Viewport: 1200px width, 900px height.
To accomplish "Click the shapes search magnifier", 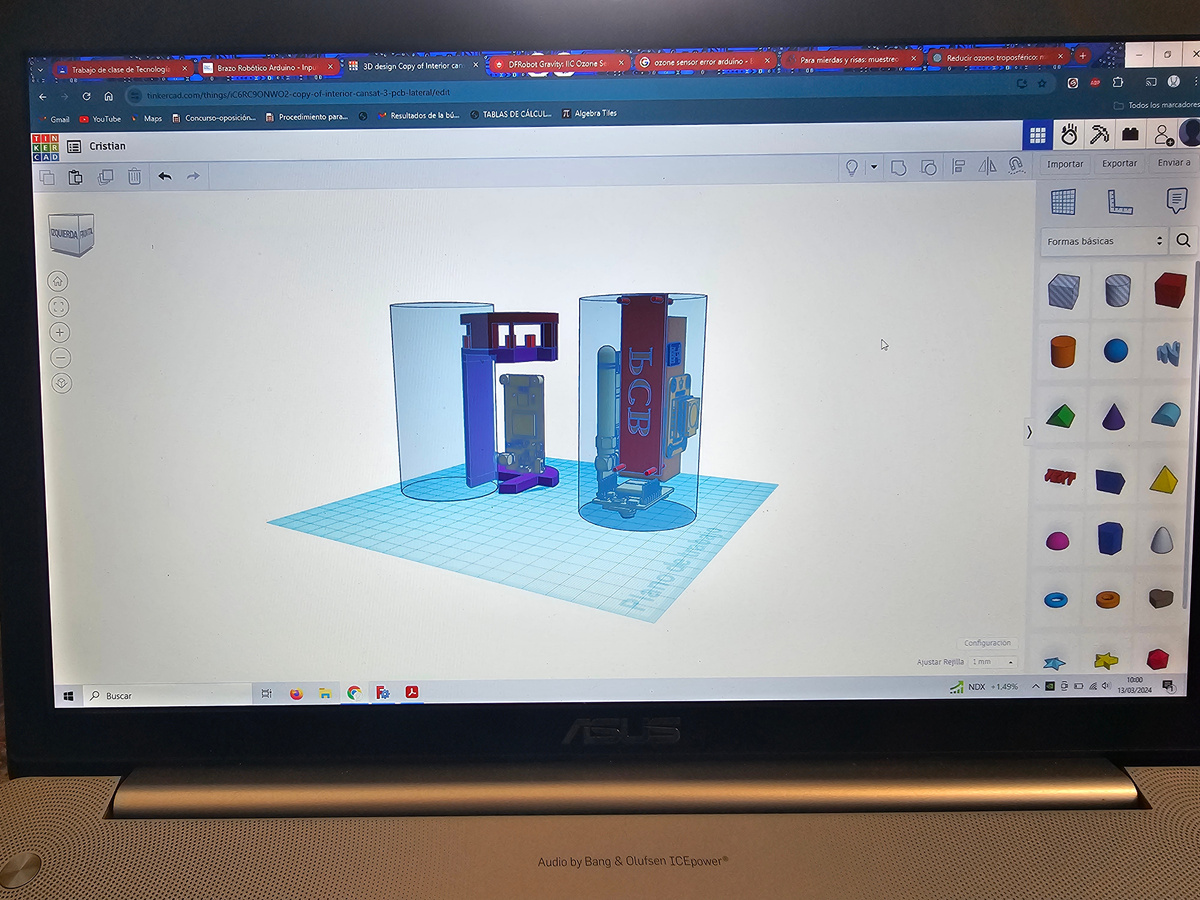I will tap(1183, 240).
